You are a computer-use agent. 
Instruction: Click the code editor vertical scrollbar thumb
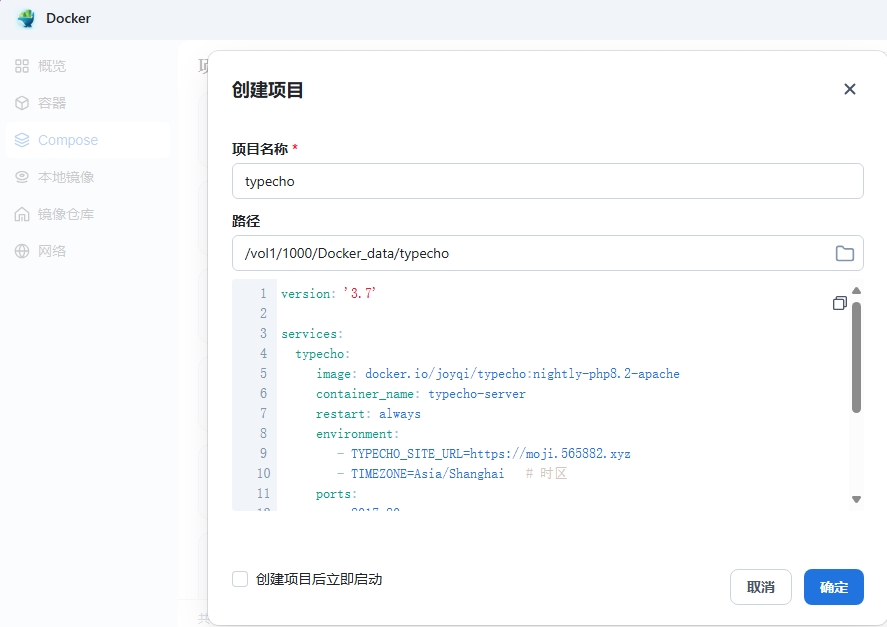(856, 357)
